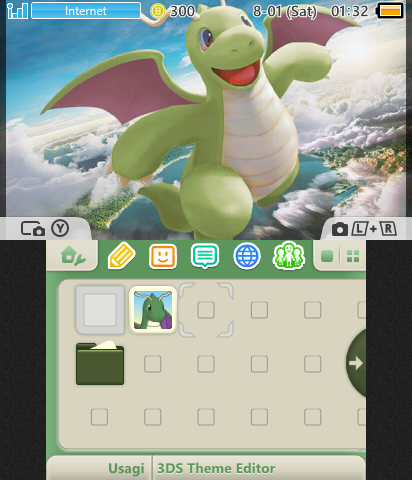Open Home Menu settings wrench icon
Image resolution: width=412 pixels, height=480 pixels.
click(x=73, y=256)
